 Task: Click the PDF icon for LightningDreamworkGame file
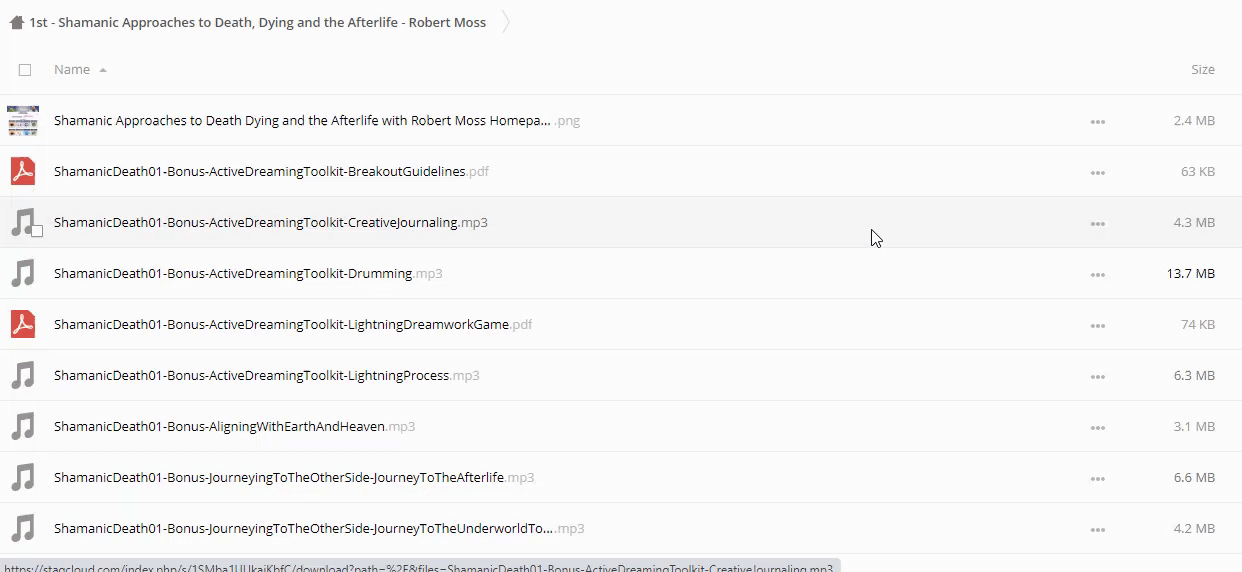pos(23,325)
